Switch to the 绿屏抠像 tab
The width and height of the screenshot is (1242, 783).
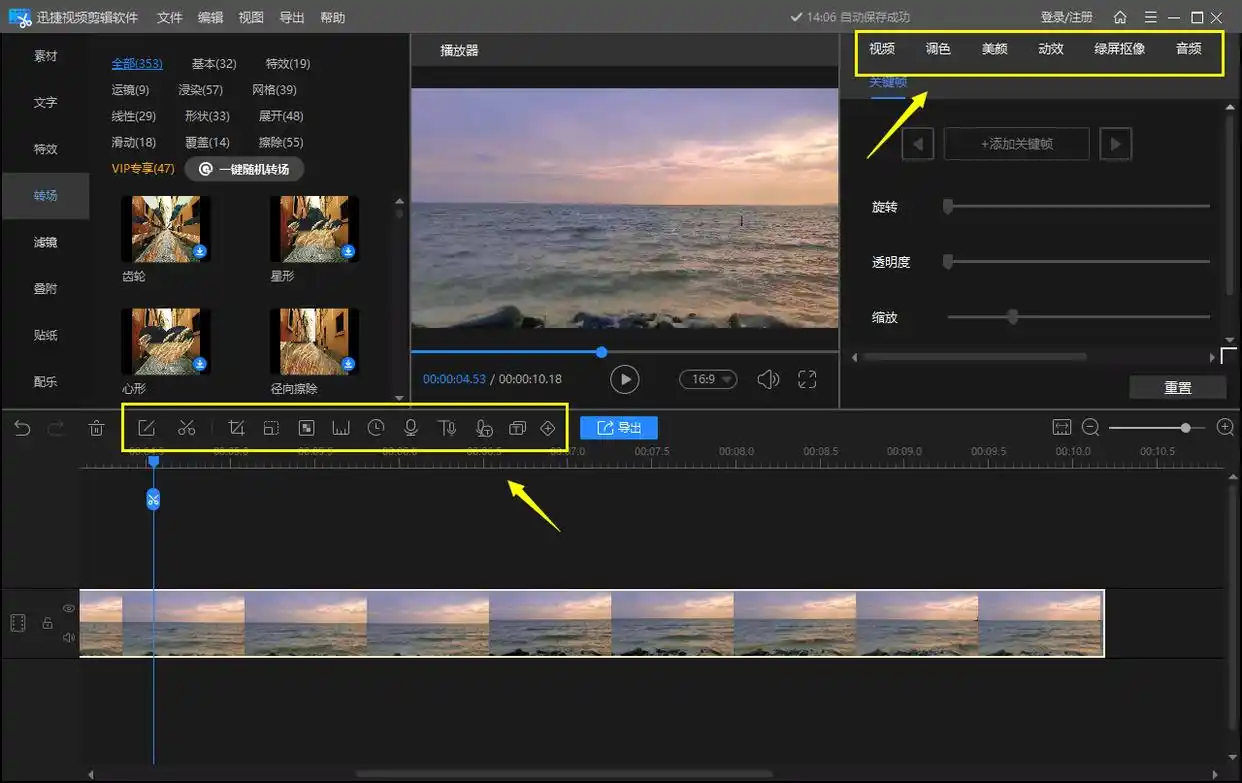(x=1119, y=48)
